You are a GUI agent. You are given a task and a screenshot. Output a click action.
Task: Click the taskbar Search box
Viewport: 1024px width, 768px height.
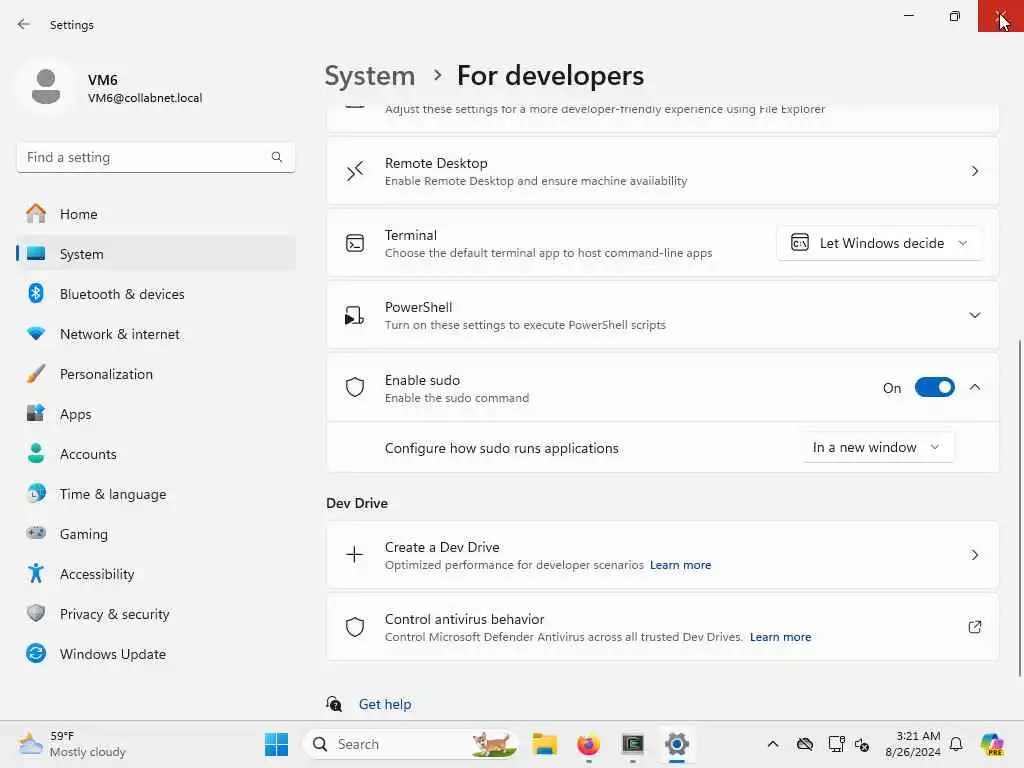[x=410, y=744]
